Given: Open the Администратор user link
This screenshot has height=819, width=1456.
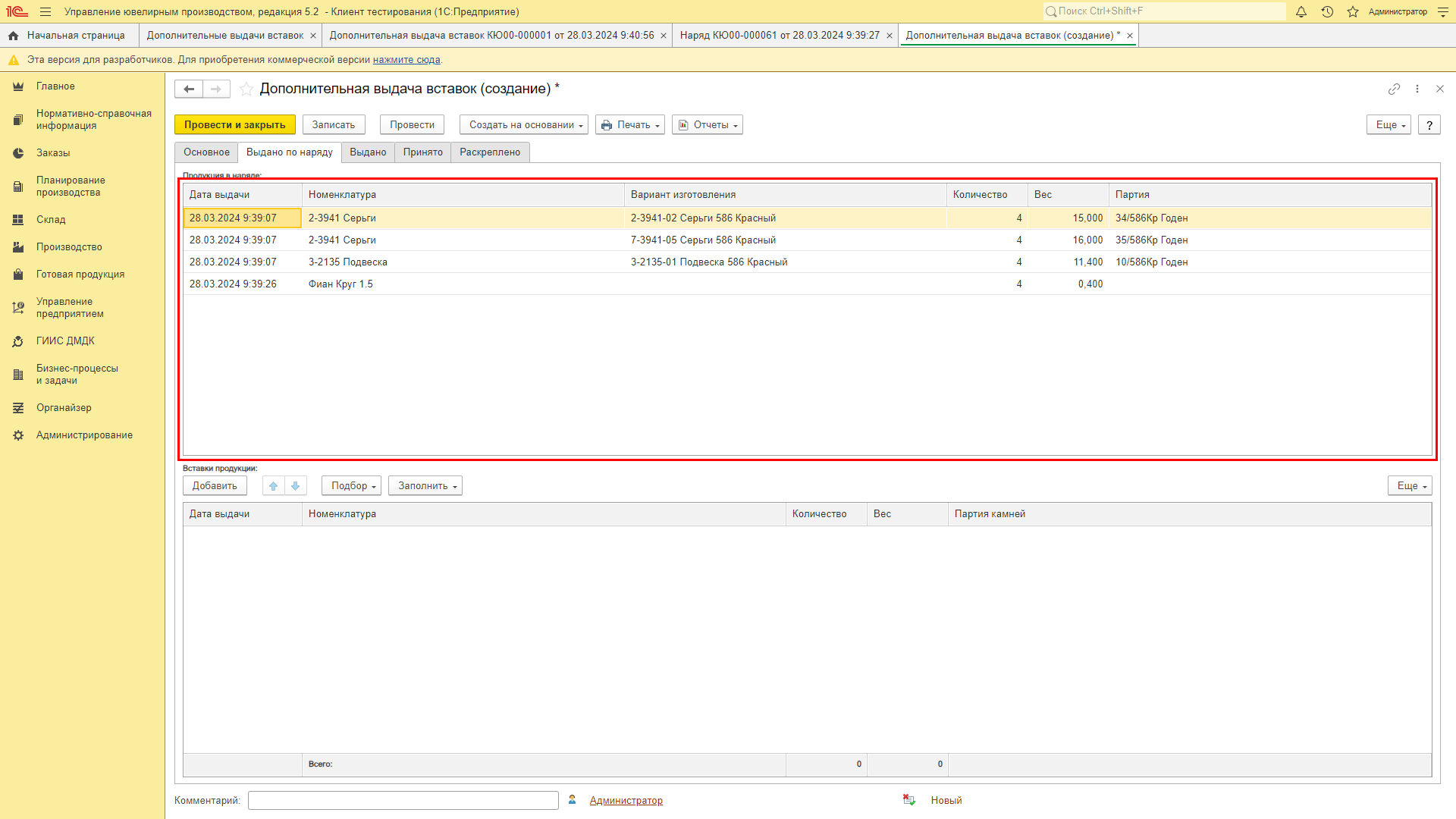Looking at the screenshot, I should [626, 801].
